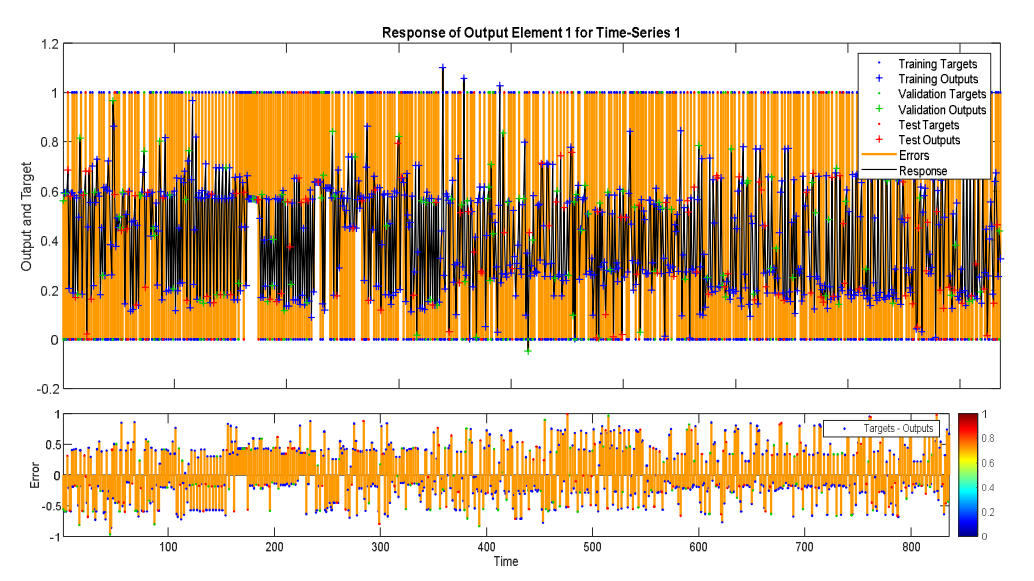Click the Test Targets legend entry
1034x581 pixels.
pos(928,125)
